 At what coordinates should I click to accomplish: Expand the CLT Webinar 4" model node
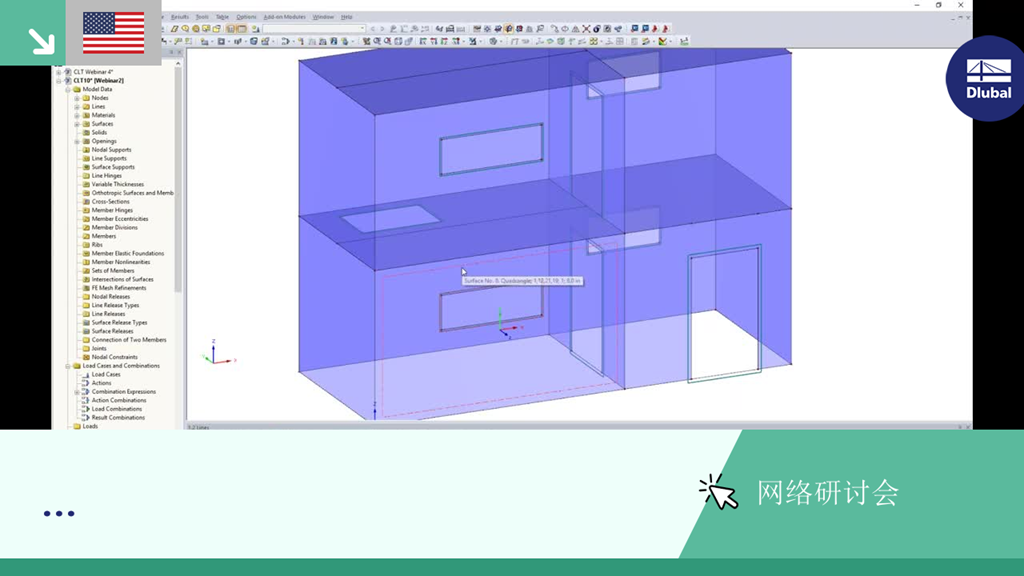point(59,72)
